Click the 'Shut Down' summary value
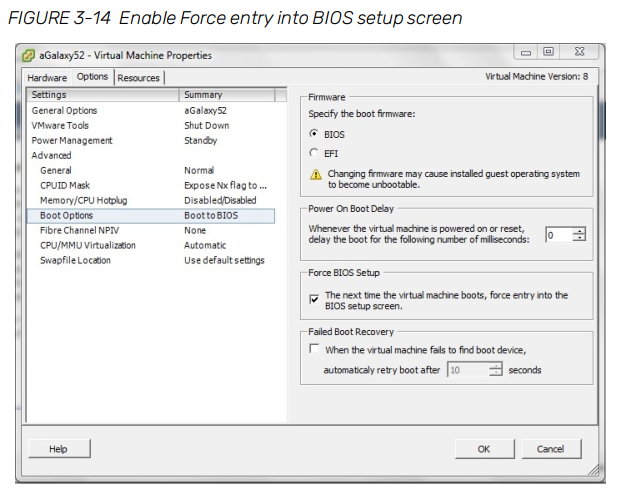Screen dimensions: 618x496 pyautogui.click(x=207, y=125)
